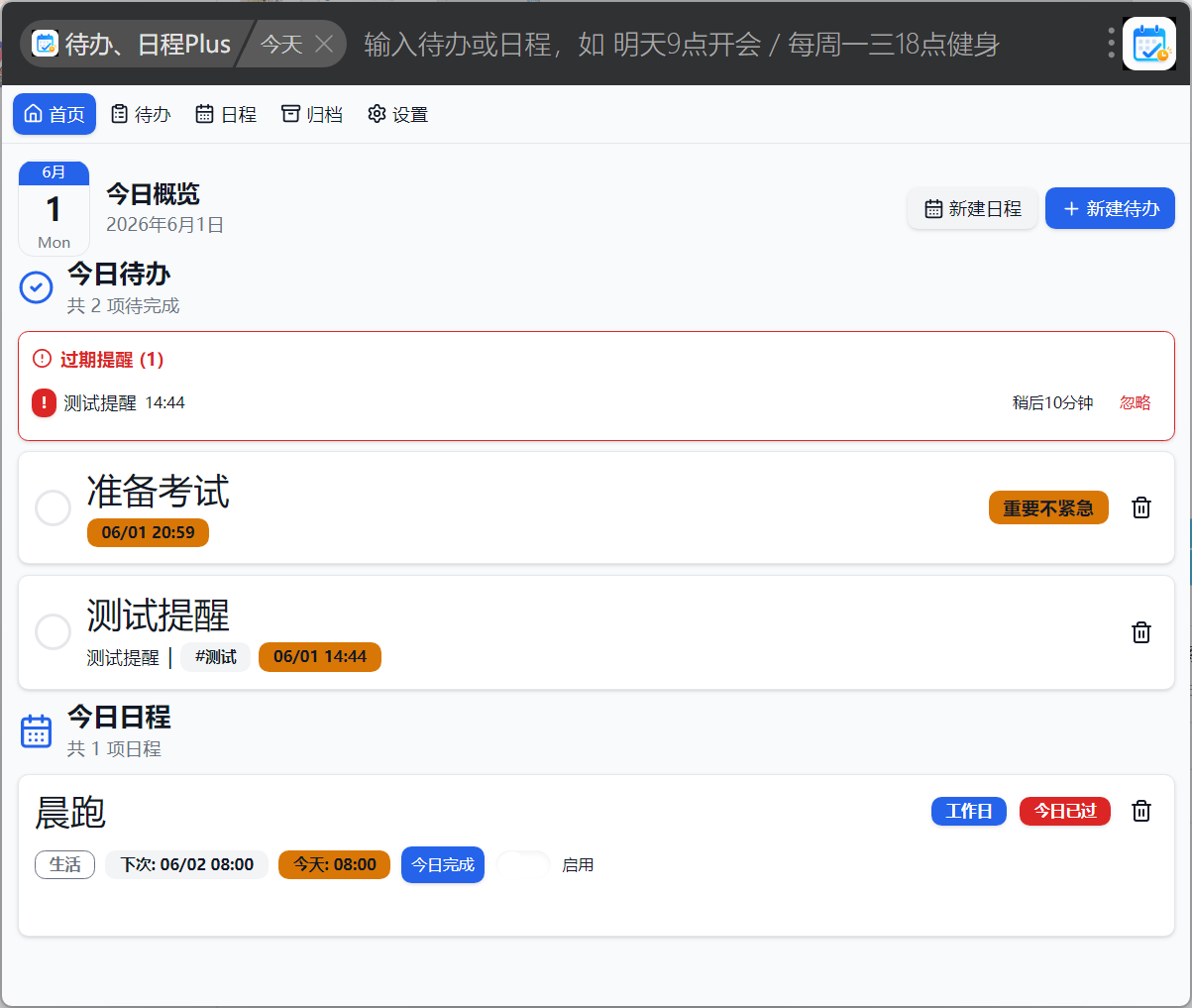Viewport: 1192px width, 1008px height.
Task: Click the 06/01 20:59 due time tag
Action: (149, 532)
